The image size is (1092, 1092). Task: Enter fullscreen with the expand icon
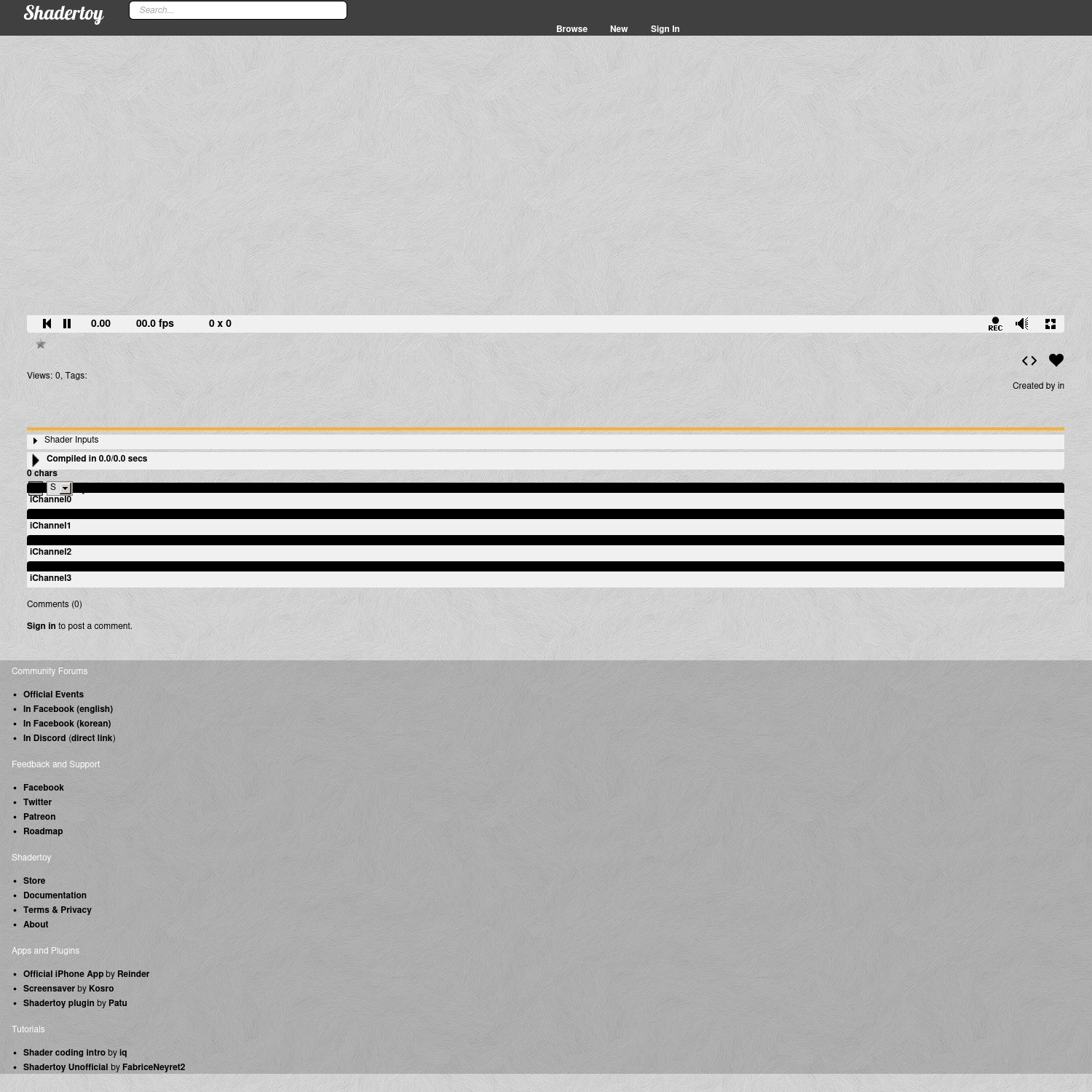(x=1051, y=324)
